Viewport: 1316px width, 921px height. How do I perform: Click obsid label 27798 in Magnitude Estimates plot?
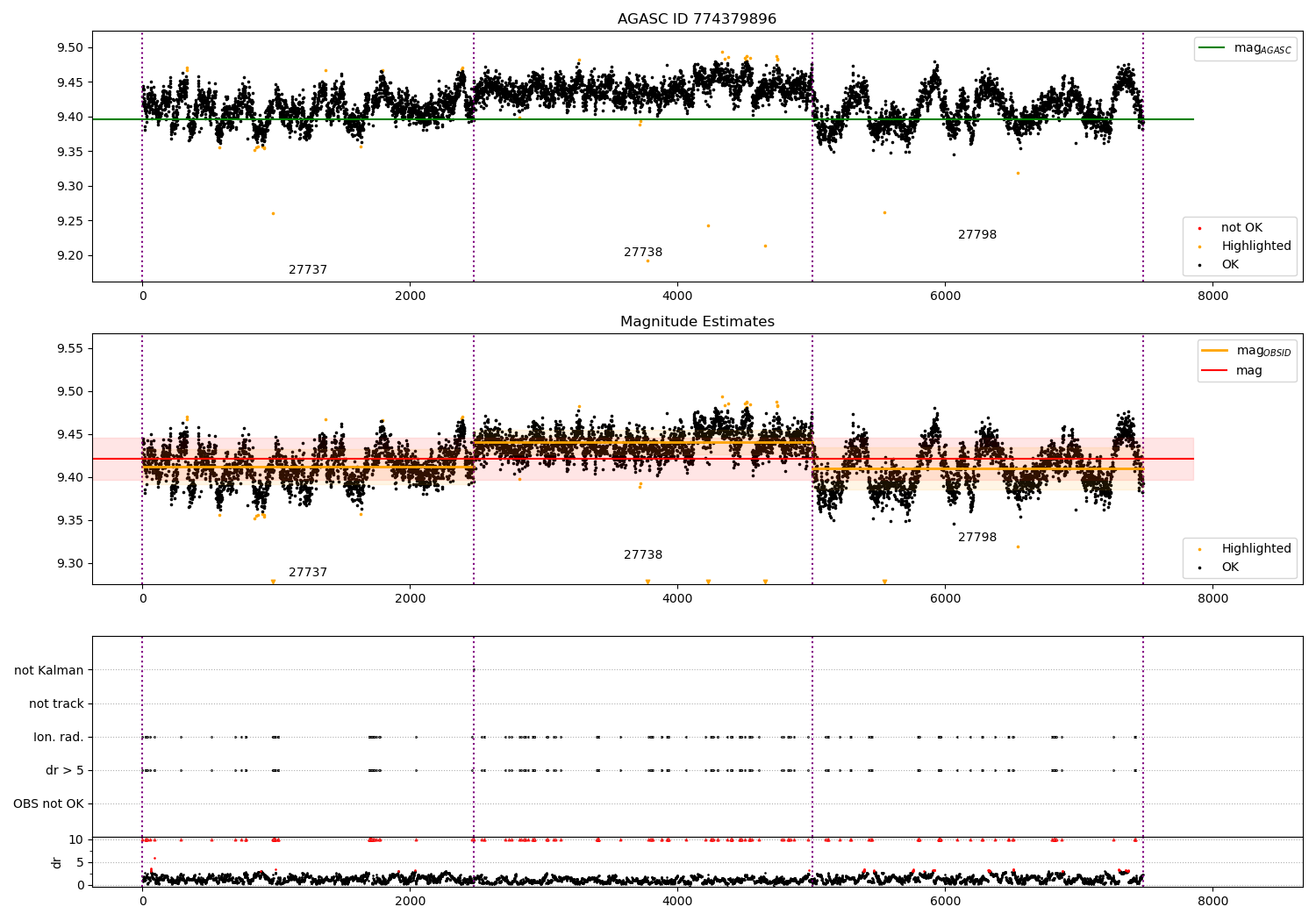coord(977,538)
